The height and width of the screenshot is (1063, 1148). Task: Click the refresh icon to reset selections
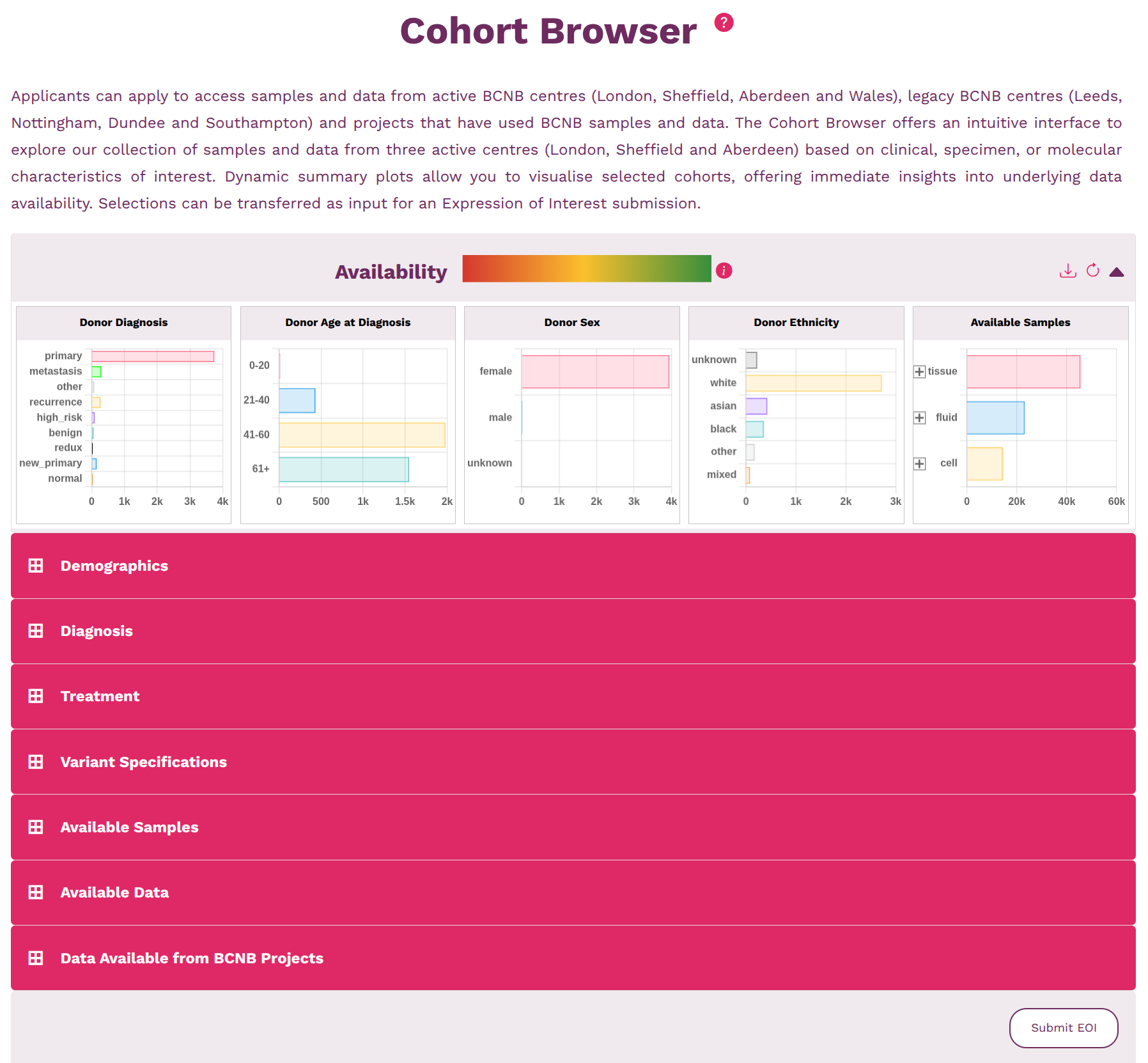tap(1093, 270)
